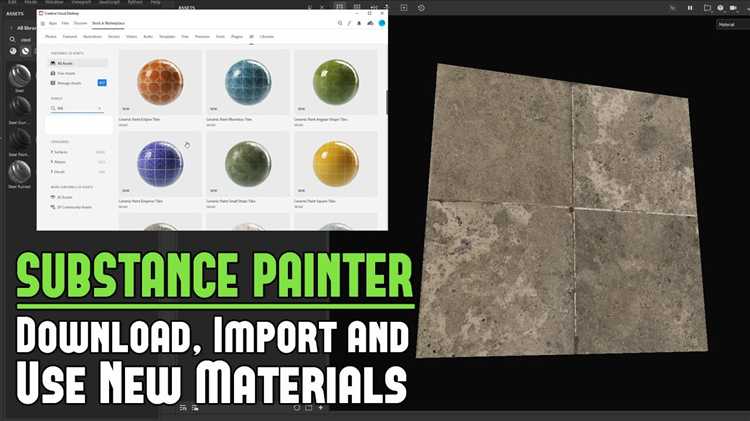
Task: Click the search field in Painter's Assets panel
Action: pos(27,40)
